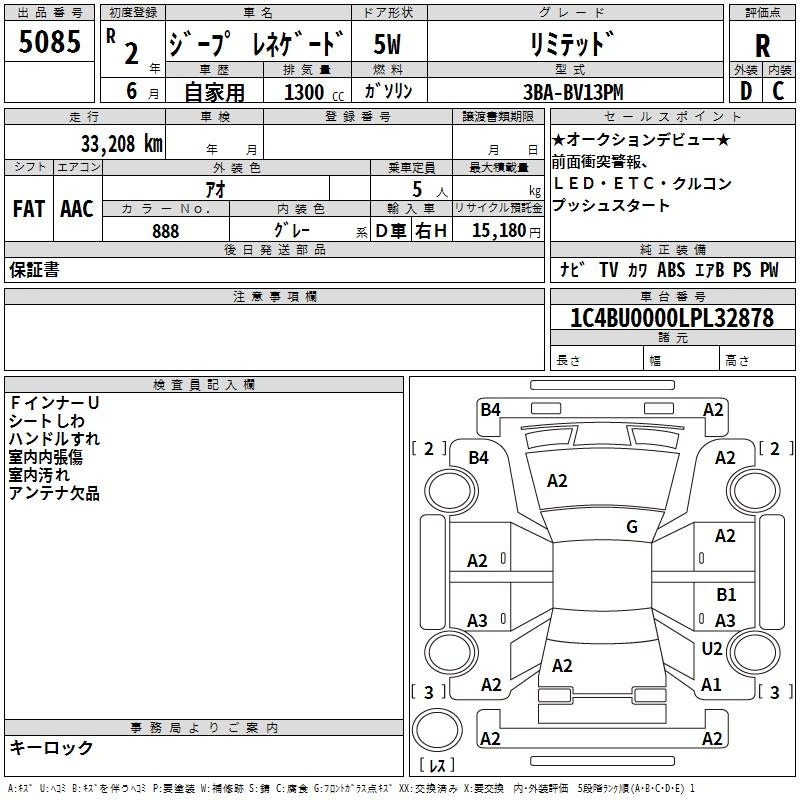The height and width of the screenshot is (800, 800).
Task: Click the 事務局よりご案内 header
Action: [204, 728]
